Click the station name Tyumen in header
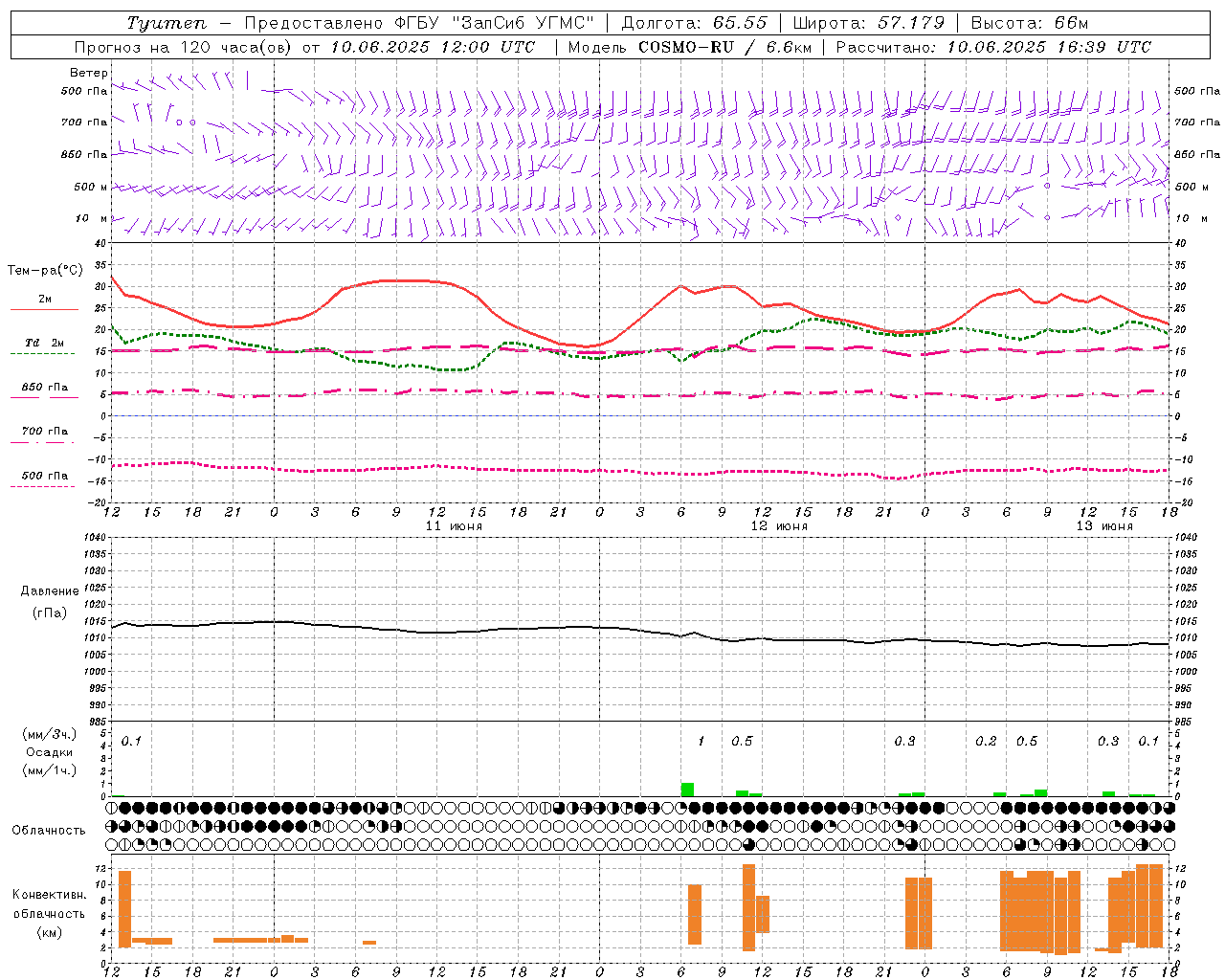 [166, 23]
